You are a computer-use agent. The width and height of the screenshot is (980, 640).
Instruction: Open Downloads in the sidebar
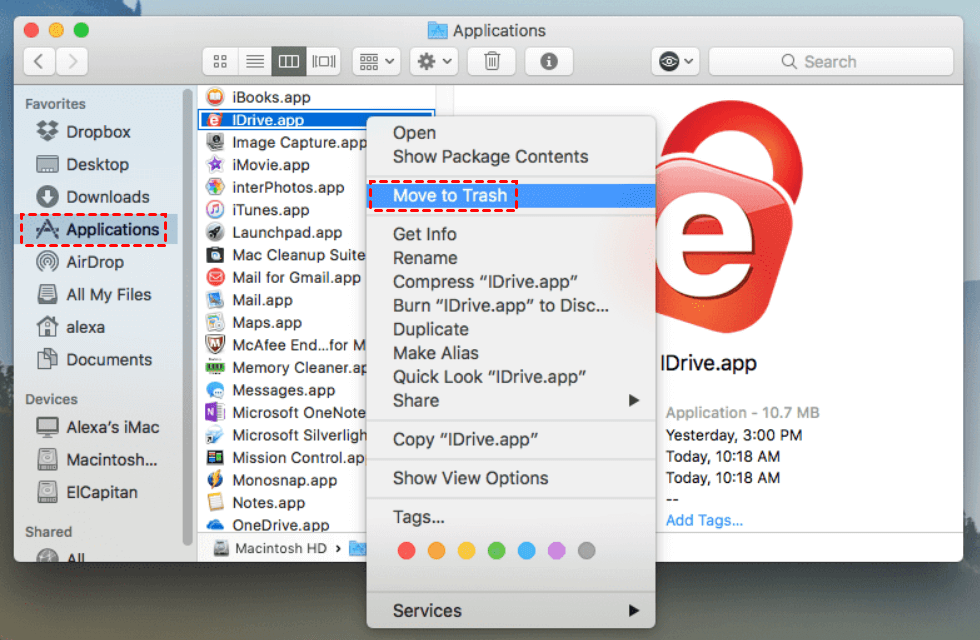click(108, 197)
